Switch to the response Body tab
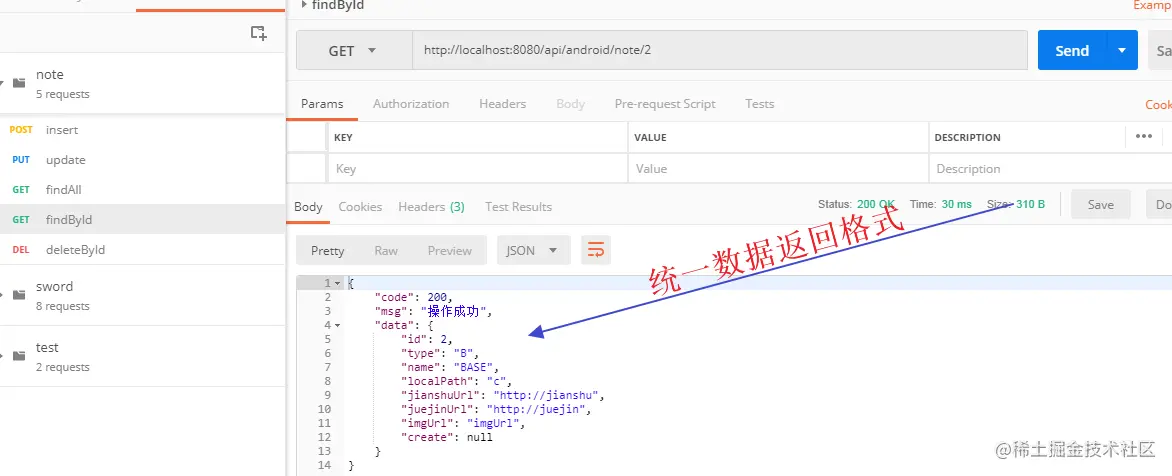The height and width of the screenshot is (476, 1172). click(x=308, y=207)
